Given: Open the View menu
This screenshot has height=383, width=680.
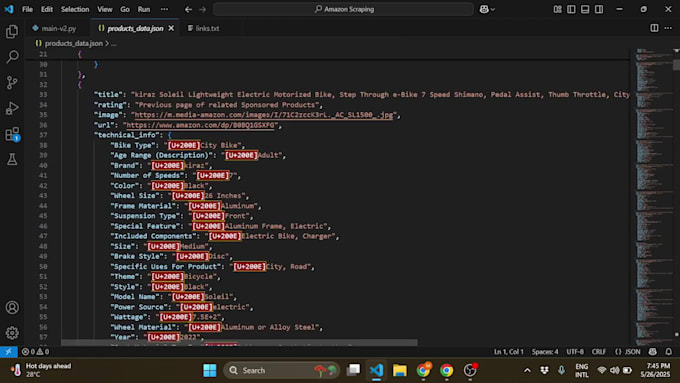Looking at the screenshot, I should [x=105, y=9].
